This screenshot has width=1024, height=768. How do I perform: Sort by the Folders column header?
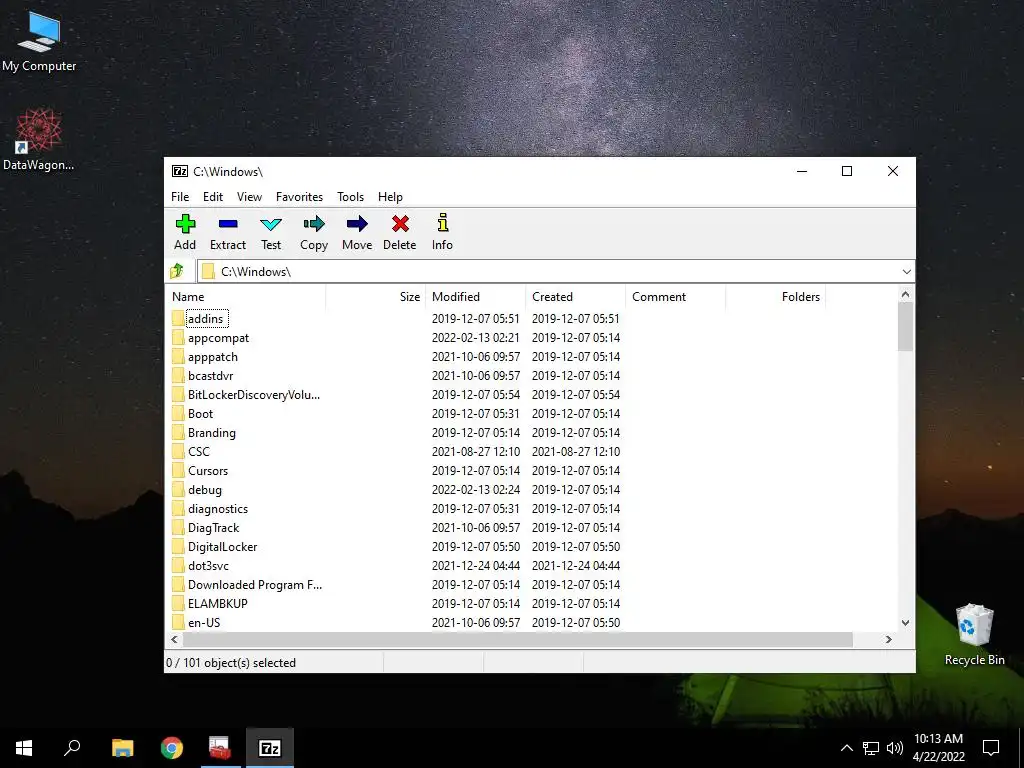[x=775, y=296]
